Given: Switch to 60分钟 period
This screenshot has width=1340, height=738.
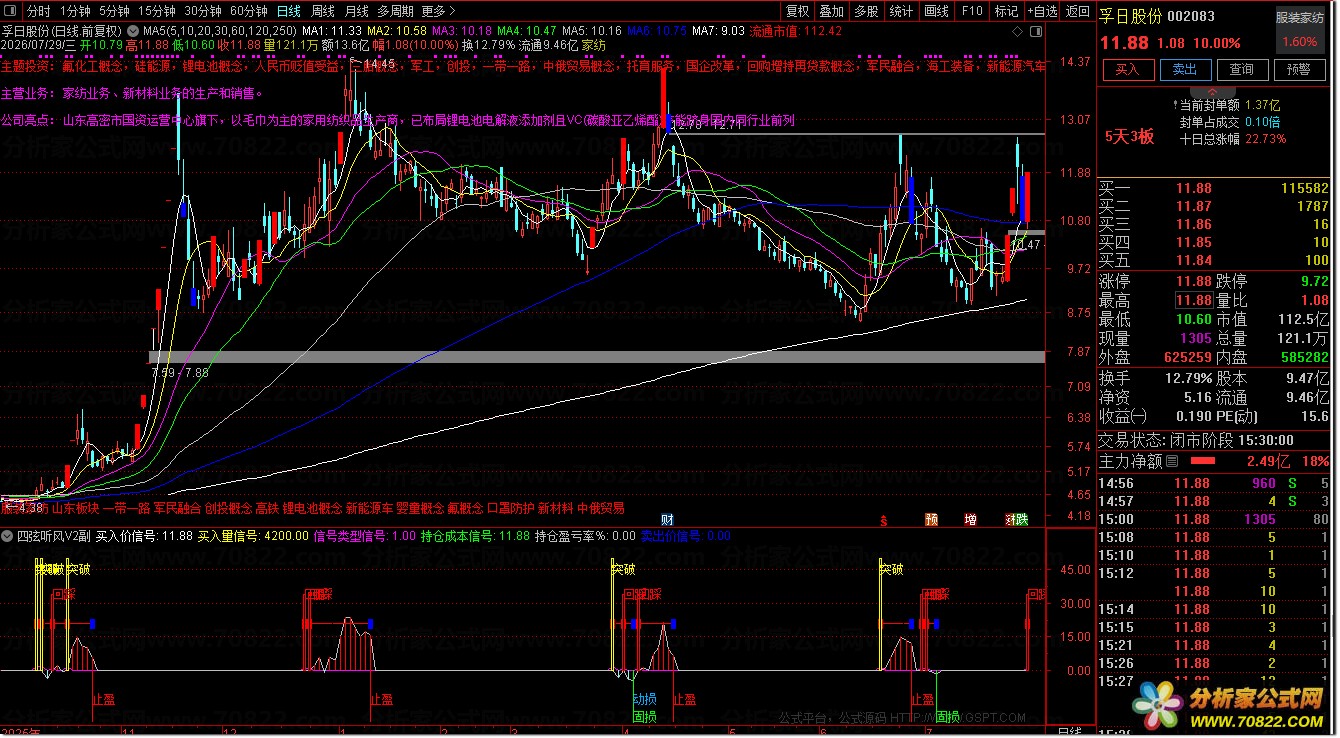Looking at the screenshot, I should click(x=249, y=11).
